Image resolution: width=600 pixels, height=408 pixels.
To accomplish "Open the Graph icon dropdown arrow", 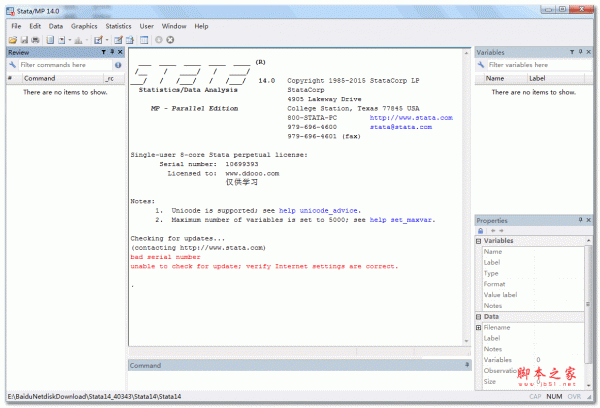I will pos(87,40).
